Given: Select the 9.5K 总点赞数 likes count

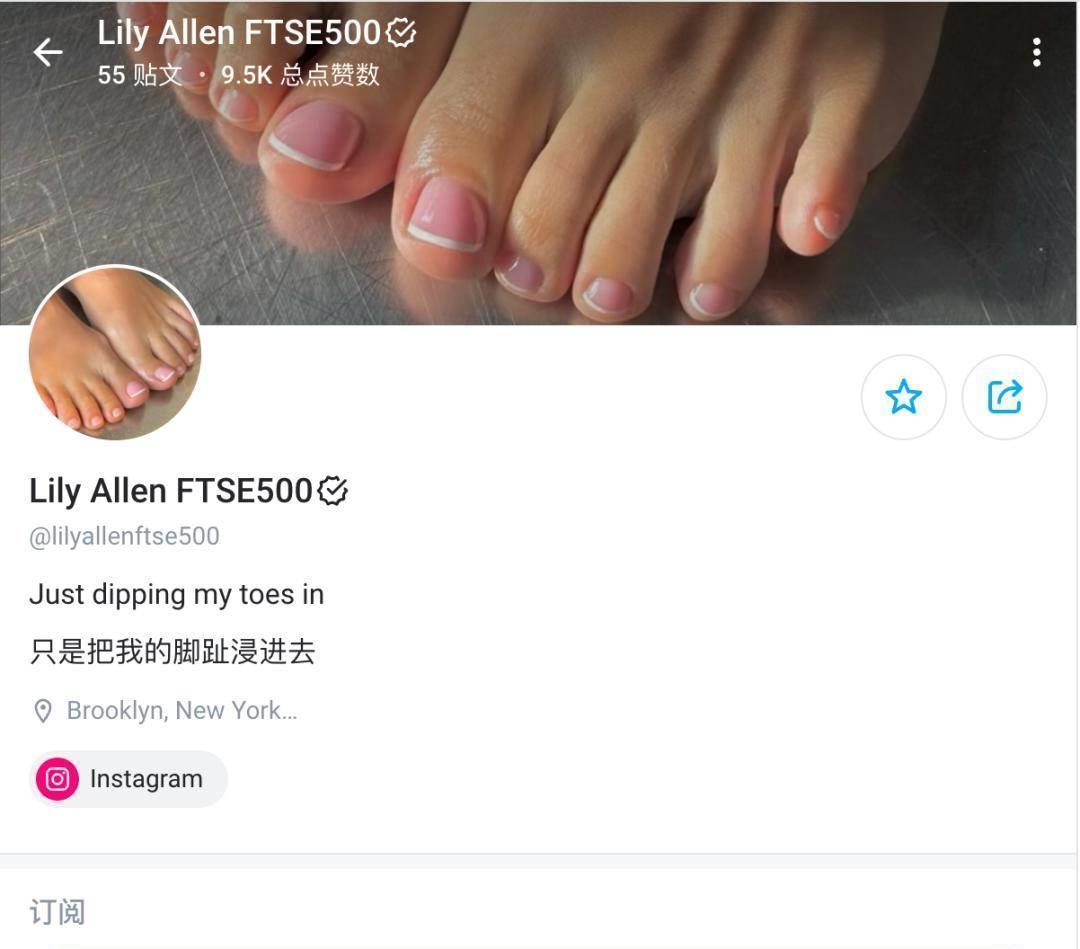Looking at the screenshot, I should pos(300,74).
